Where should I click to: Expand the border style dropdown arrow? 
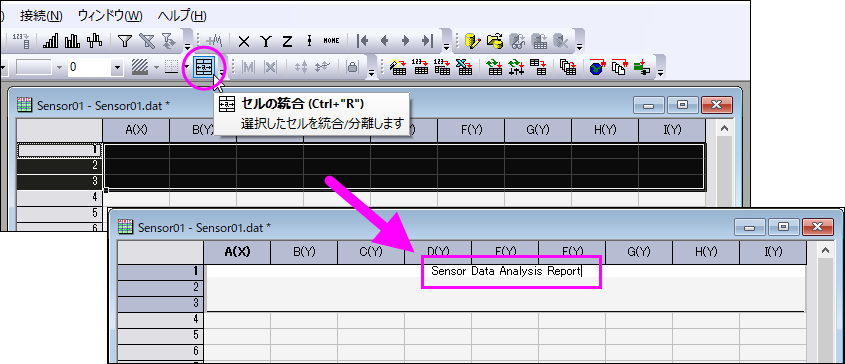click(186, 67)
